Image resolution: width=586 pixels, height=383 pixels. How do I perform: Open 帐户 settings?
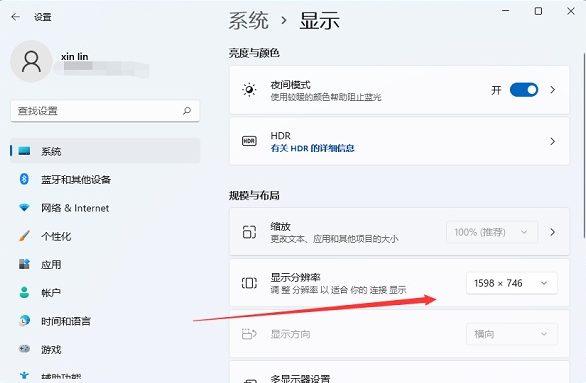105,293
